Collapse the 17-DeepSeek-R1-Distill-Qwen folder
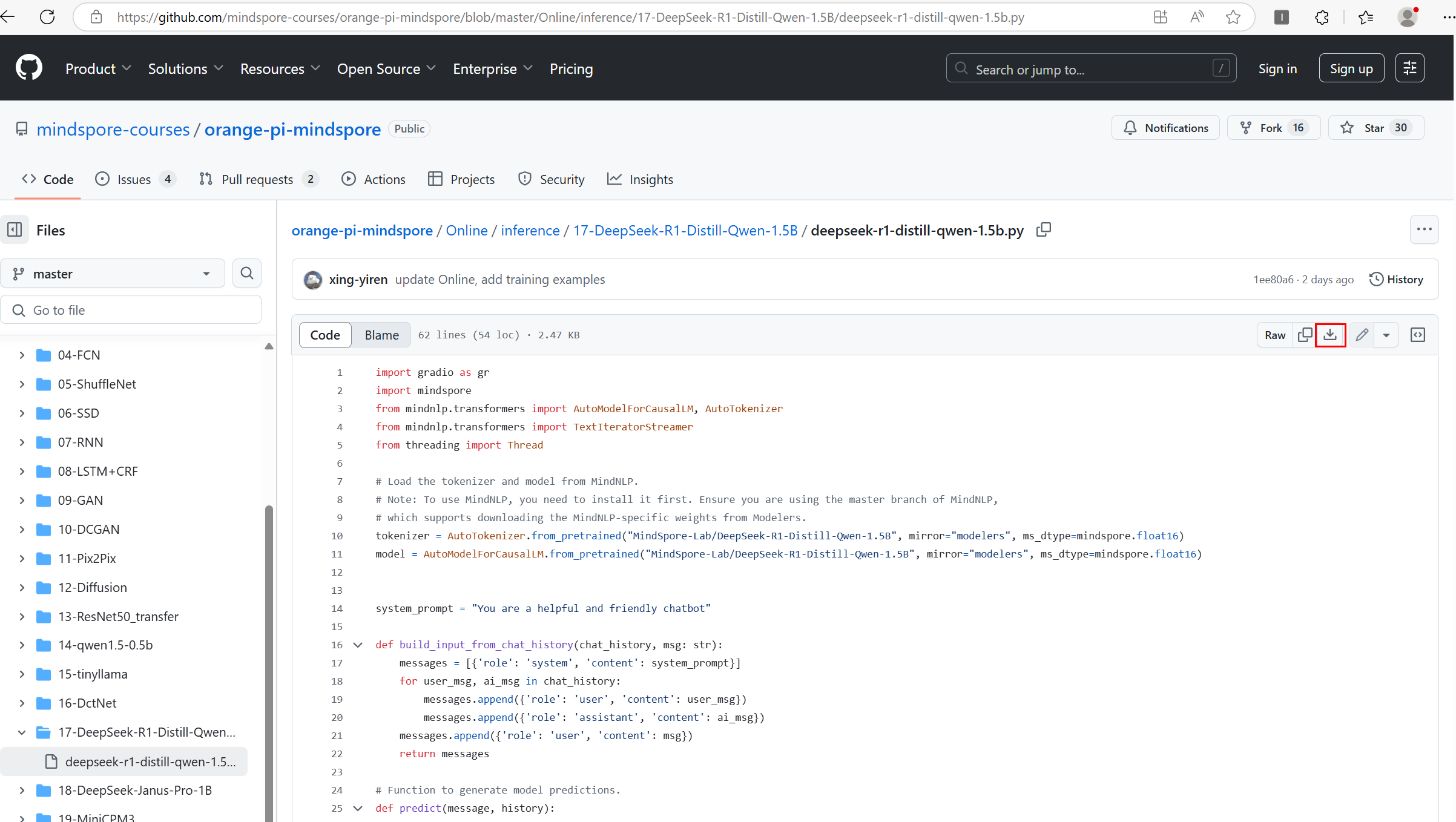Screen dimensions: 1456x822 pyautogui.click(x=22, y=732)
